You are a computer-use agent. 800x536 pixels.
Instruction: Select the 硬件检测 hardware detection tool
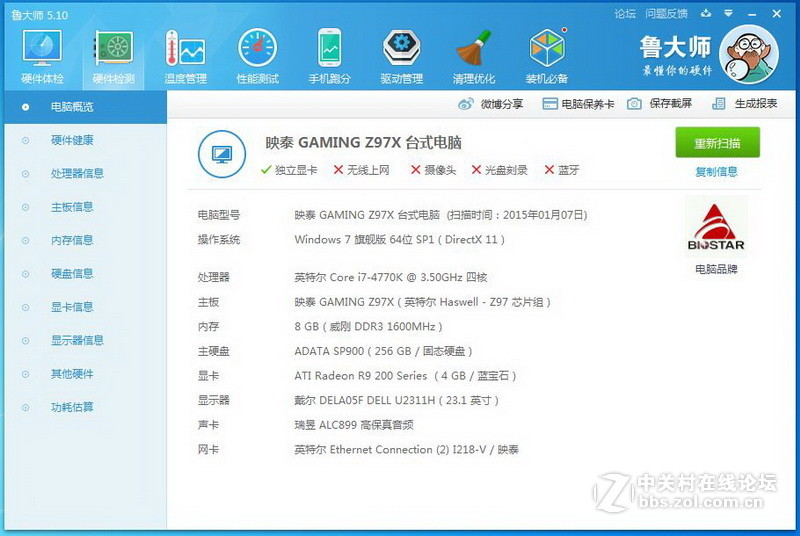(114, 57)
